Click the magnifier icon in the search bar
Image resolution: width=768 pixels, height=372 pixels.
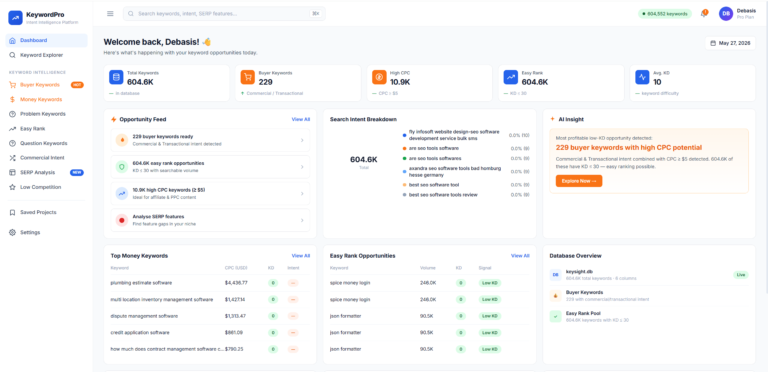[x=131, y=14]
